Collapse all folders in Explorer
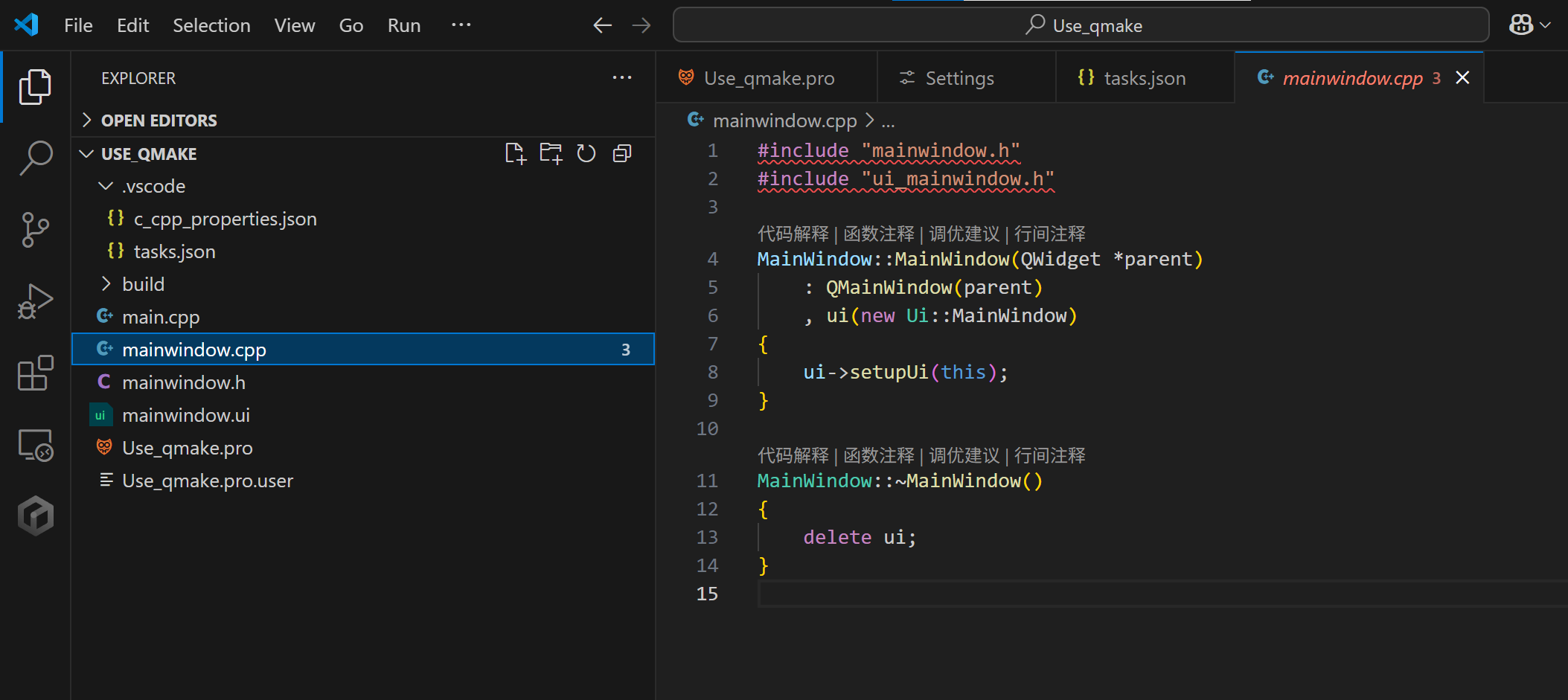This screenshot has width=1568, height=700. [622, 153]
